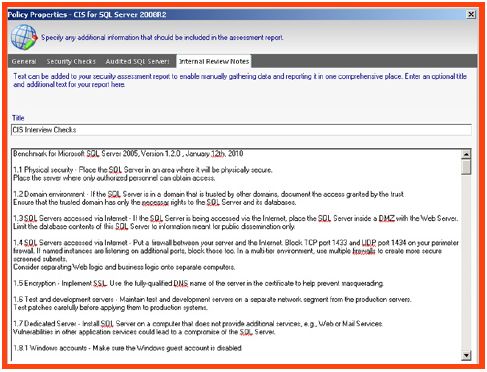Click the globe policy icon in header
Image resolution: width=487 pixels, height=372 pixels.
pyautogui.click(x=24, y=37)
